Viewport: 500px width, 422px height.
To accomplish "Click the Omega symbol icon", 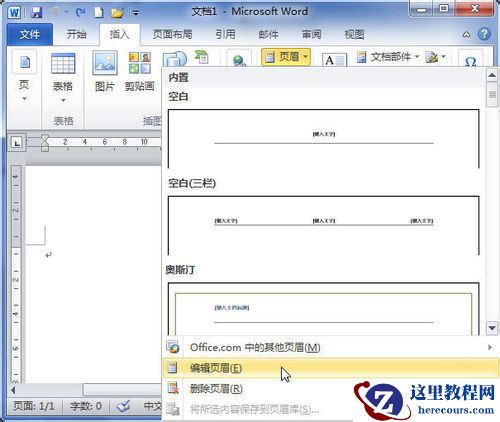I will click(470, 60).
